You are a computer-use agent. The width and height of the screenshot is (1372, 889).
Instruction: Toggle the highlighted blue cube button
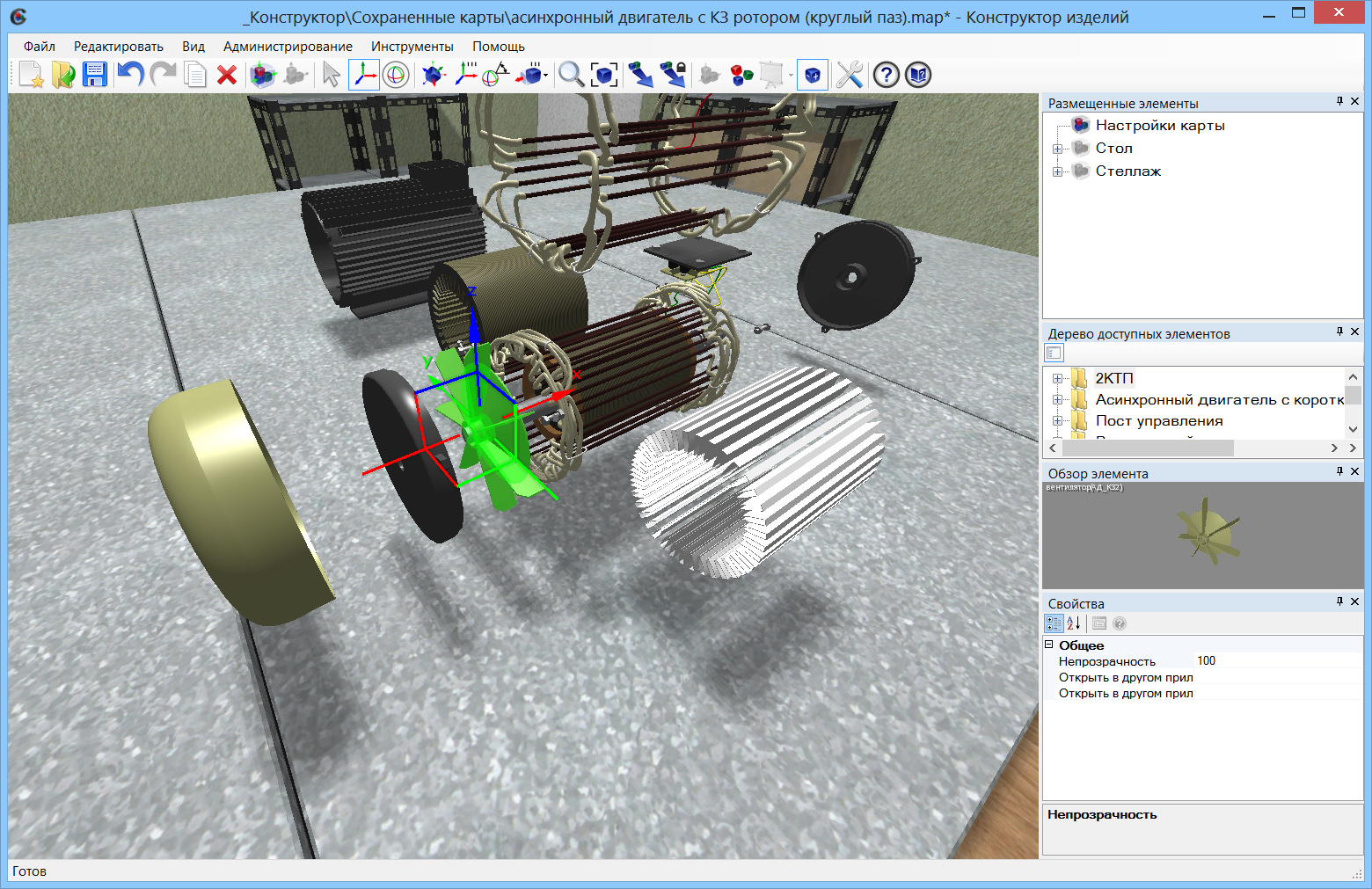click(812, 75)
